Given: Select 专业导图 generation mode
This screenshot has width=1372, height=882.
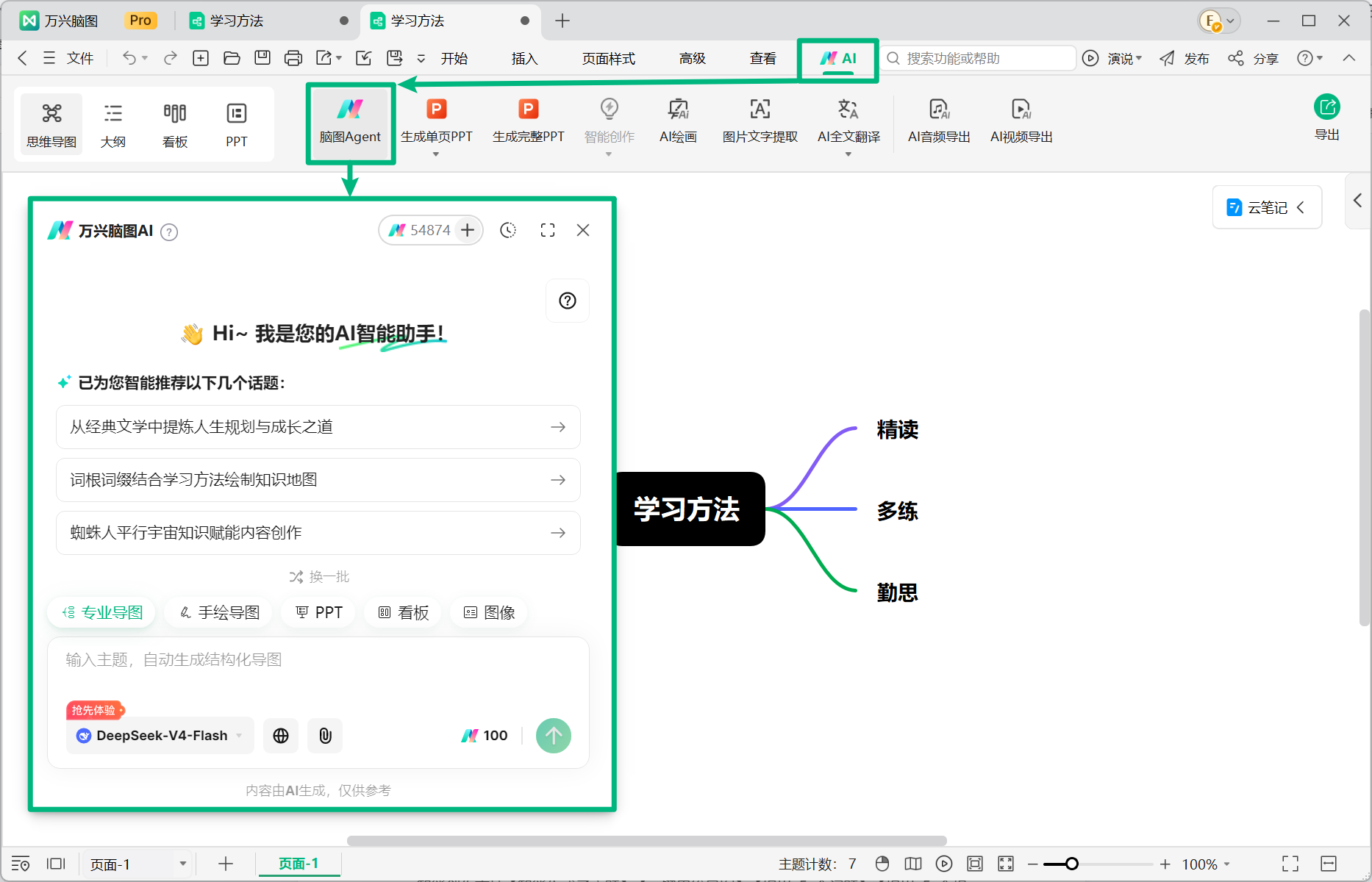Looking at the screenshot, I should 102,612.
